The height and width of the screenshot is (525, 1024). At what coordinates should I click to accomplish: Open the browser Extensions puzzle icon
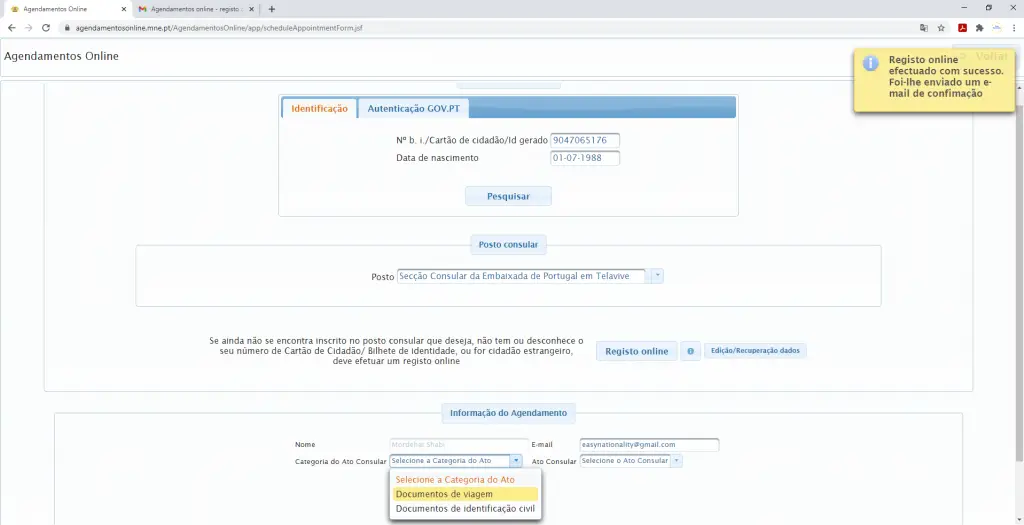pyautogui.click(x=980, y=28)
